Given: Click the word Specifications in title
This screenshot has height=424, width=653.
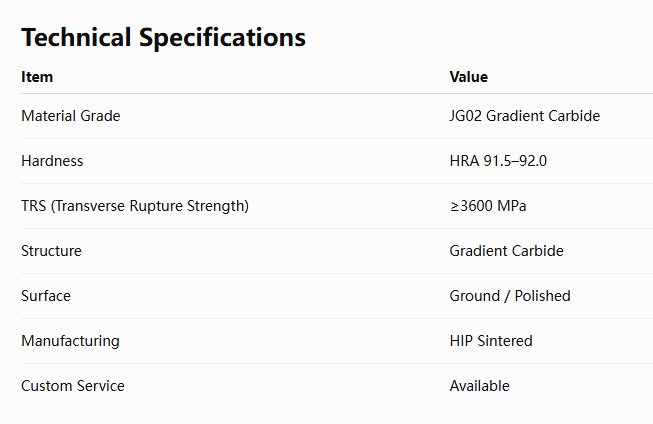Looking at the screenshot, I should [222, 38].
